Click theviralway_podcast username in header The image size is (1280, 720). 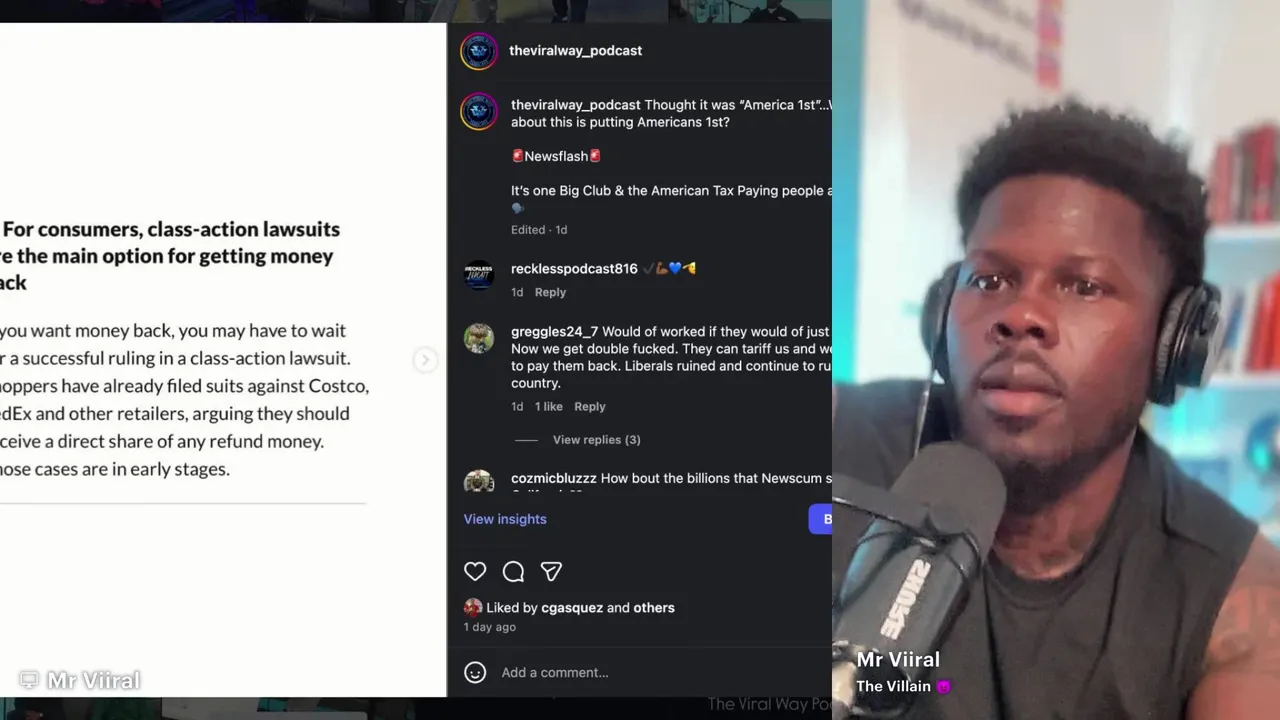(x=575, y=51)
